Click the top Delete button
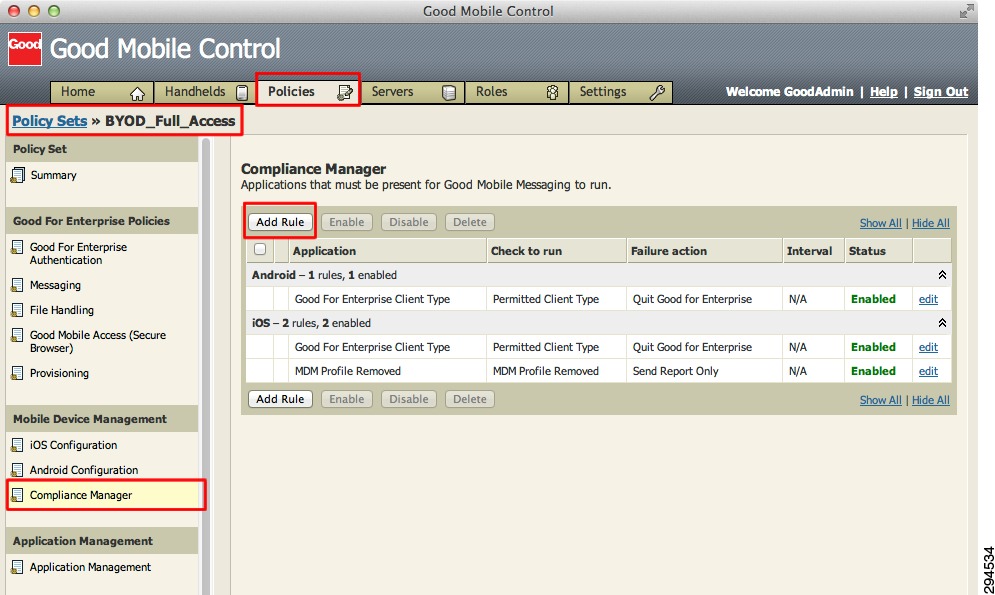The height and width of the screenshot is (595, 995). tap(470, 222)
